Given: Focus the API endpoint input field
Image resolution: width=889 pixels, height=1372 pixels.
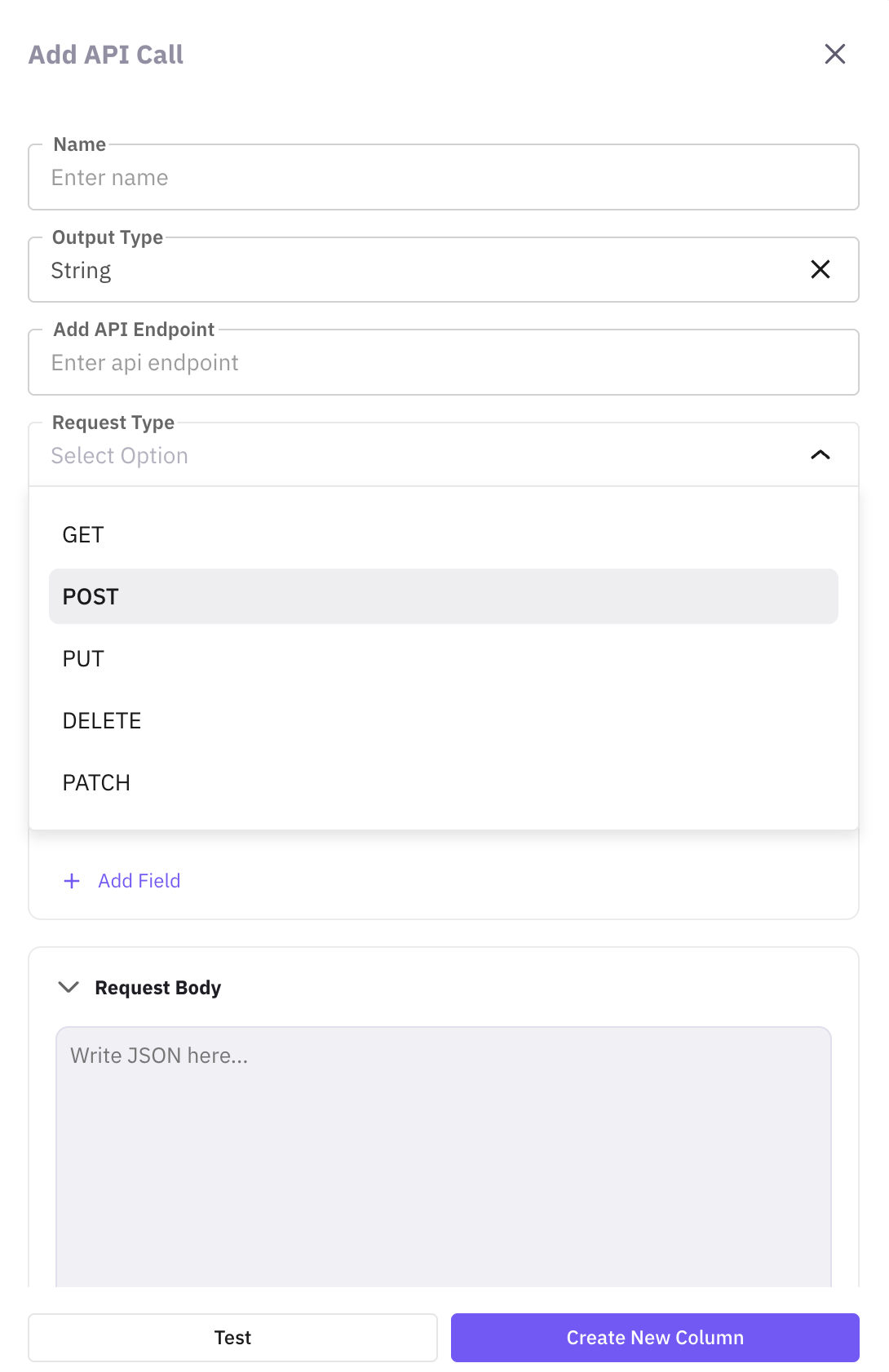Looking at the screenshot, I should point(443,363).
